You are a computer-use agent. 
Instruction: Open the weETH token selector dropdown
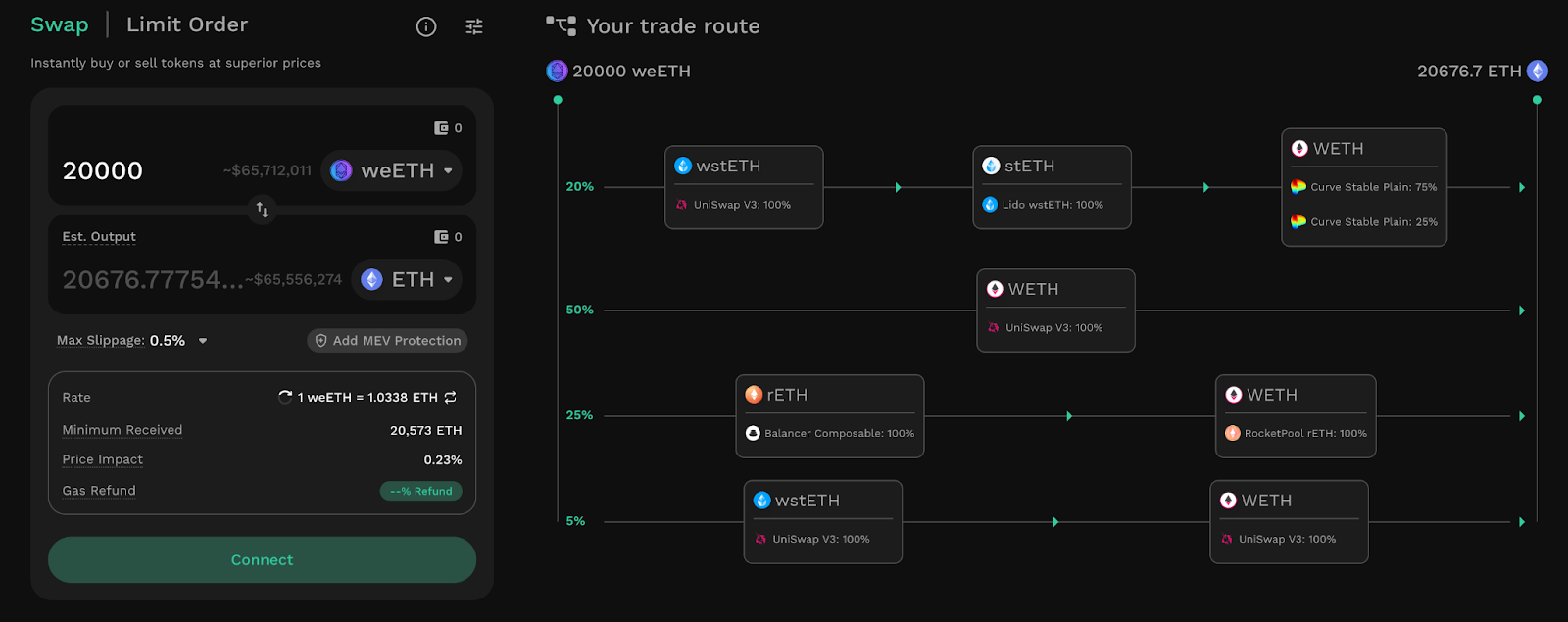[x=392, y=170]
